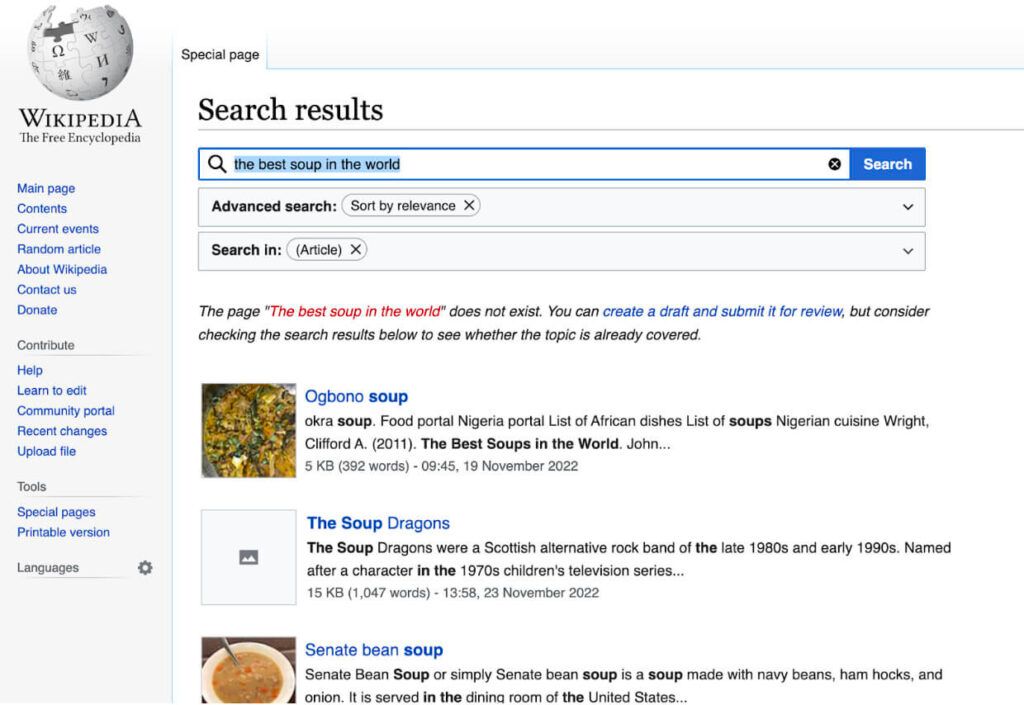This screenshot has height=705, width=1024.
Task: Open the Languages settings gear icon
Action: [145, 568]
